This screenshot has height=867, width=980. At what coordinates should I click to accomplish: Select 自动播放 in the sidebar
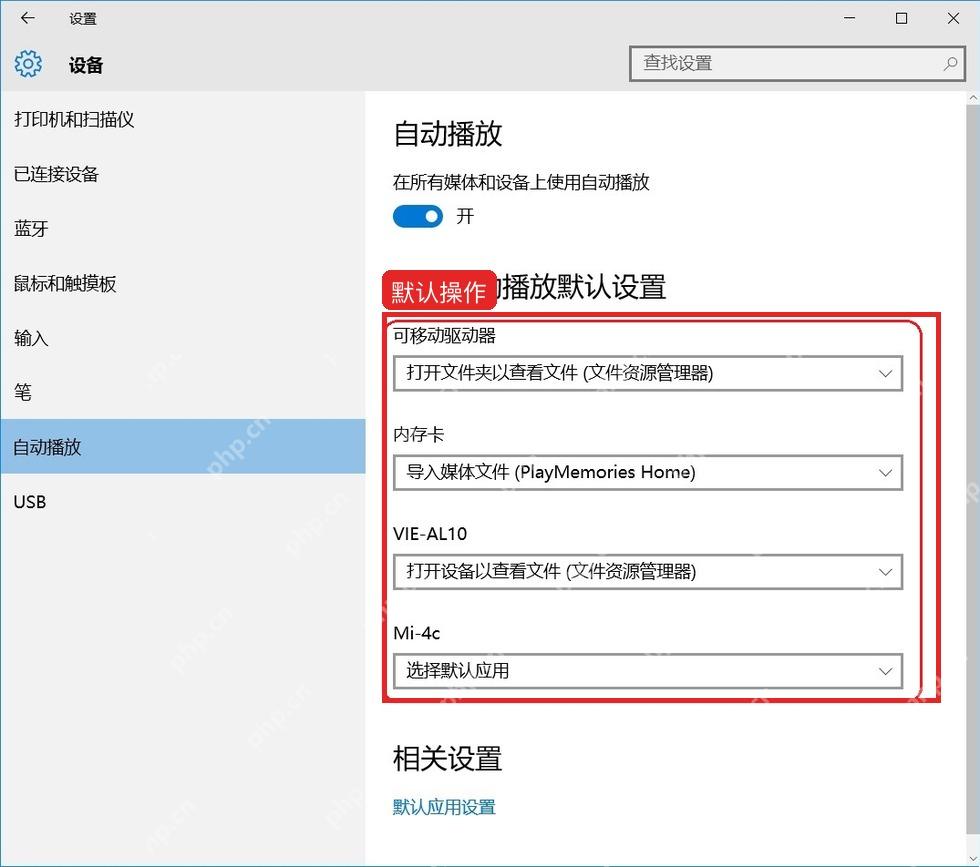(182, 446)
